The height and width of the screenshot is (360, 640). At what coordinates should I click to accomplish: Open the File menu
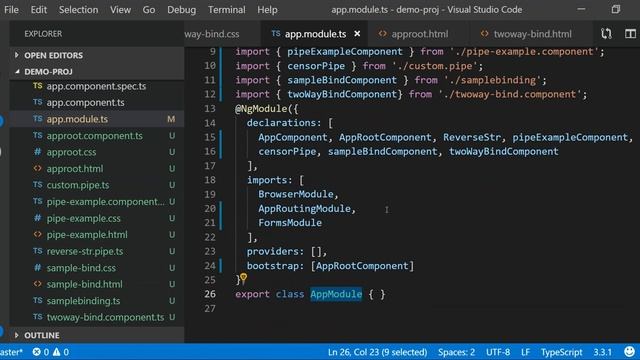[11, 9]
